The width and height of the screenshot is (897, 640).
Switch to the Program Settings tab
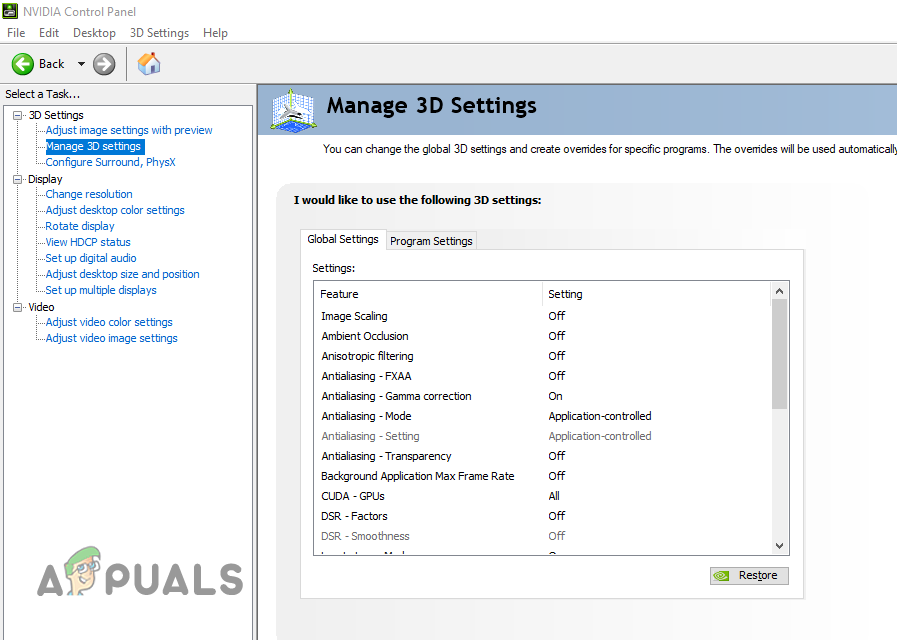click(x=431, y=241)
